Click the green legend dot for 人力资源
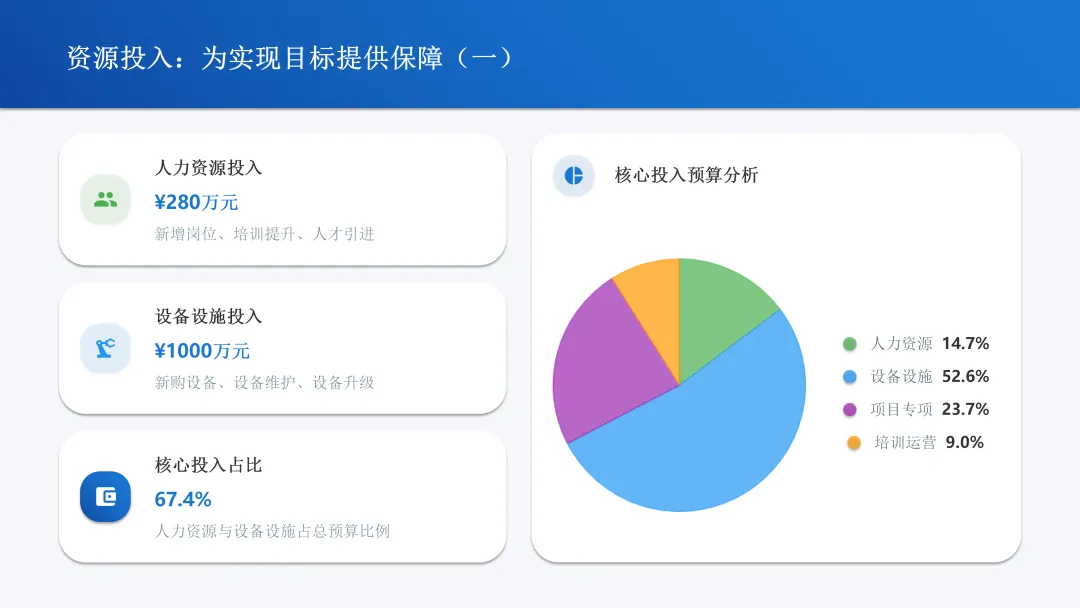Viewport: 1080px width, 608px height. coord(850,344)
